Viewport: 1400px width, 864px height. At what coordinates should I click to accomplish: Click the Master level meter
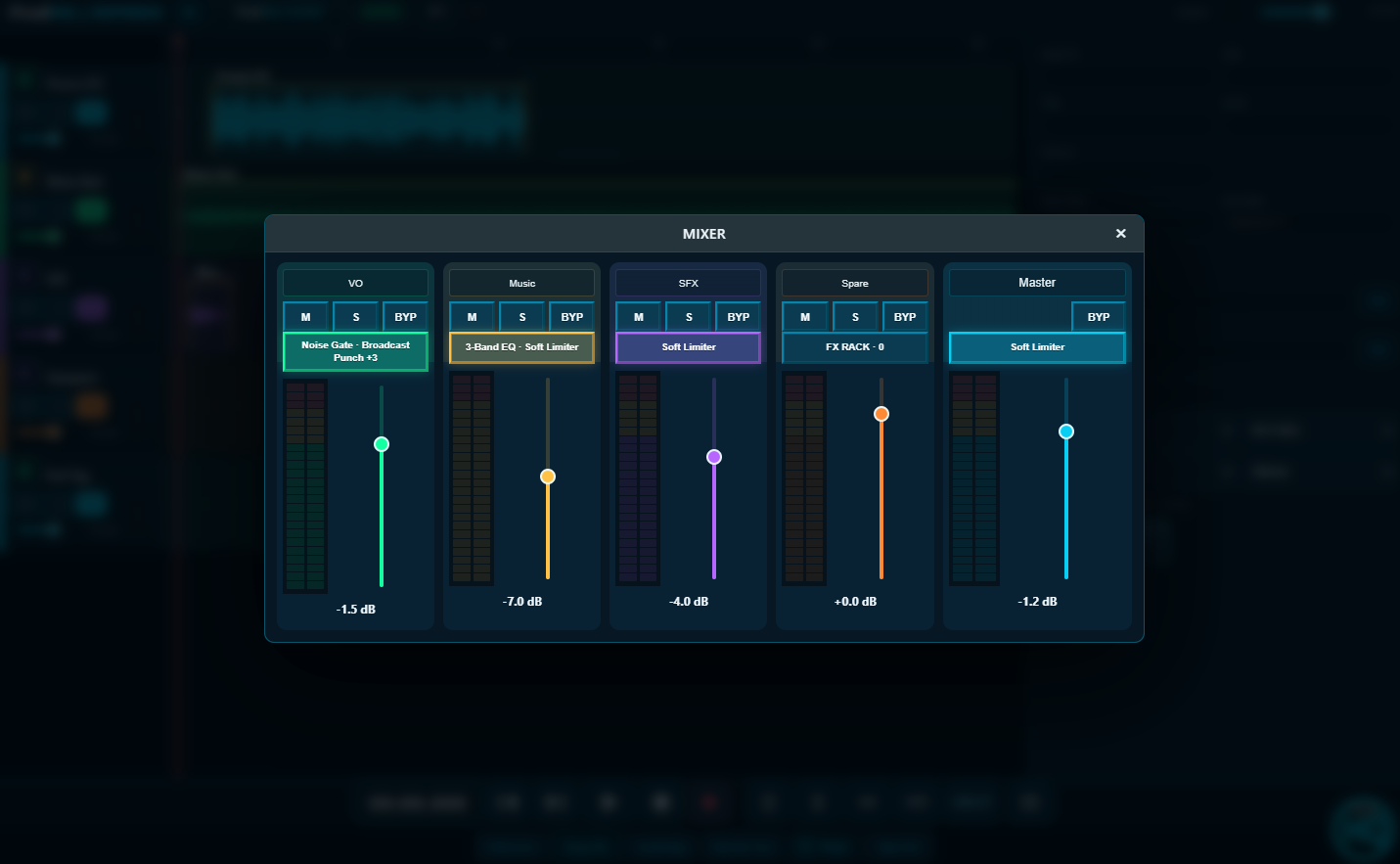click(974, 477)
